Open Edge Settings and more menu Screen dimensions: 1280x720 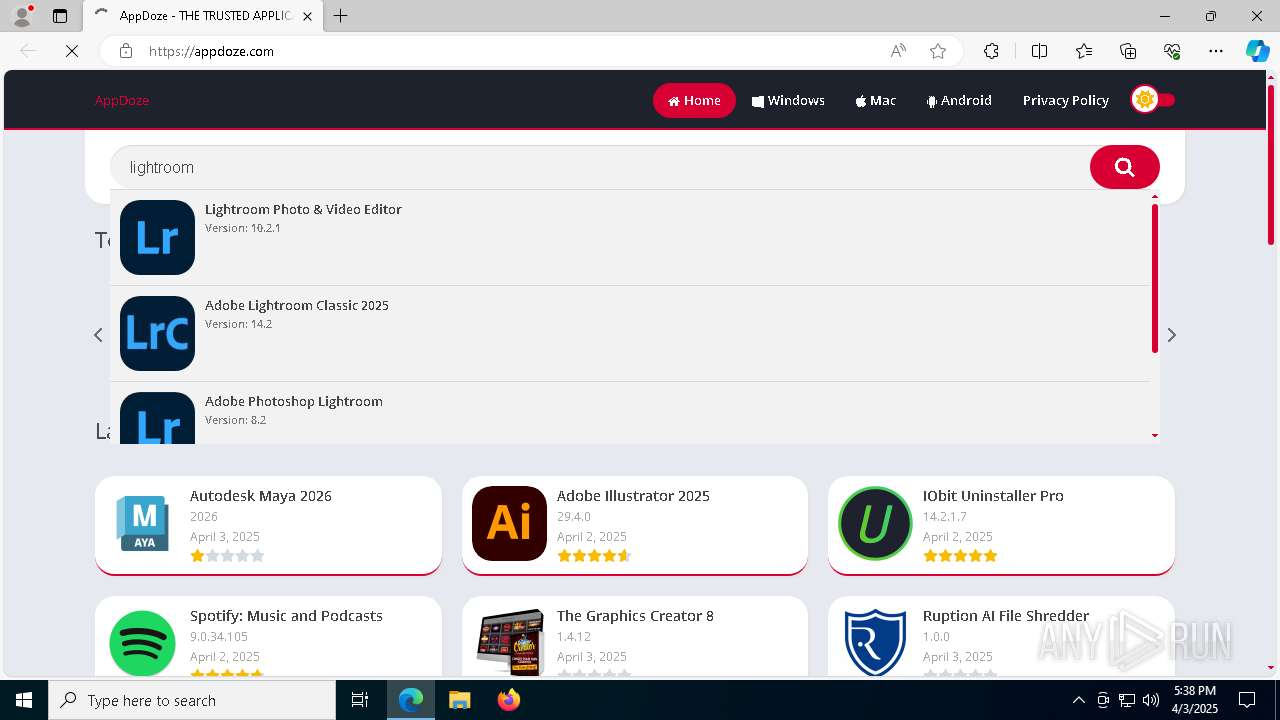click(x=1216, y=51)
